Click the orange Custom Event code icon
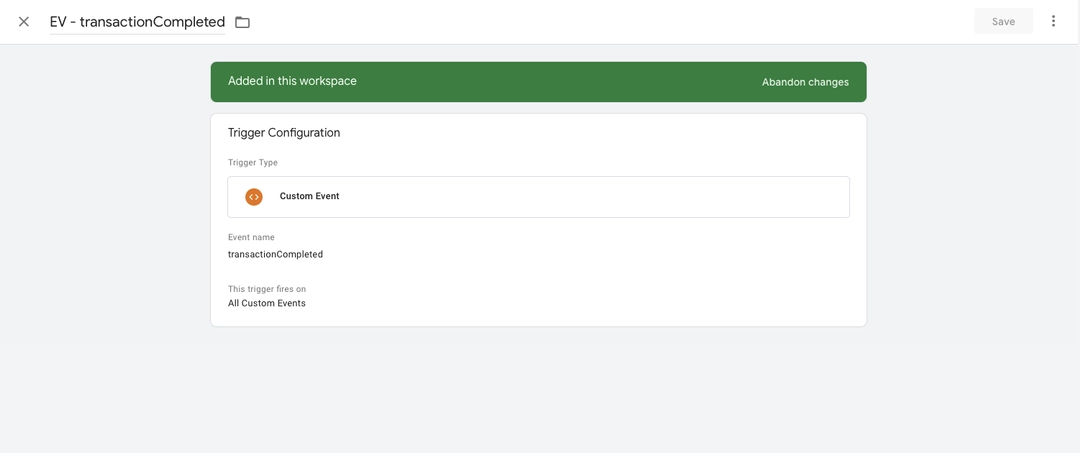The image size is (1080, 453). [254, 196]
